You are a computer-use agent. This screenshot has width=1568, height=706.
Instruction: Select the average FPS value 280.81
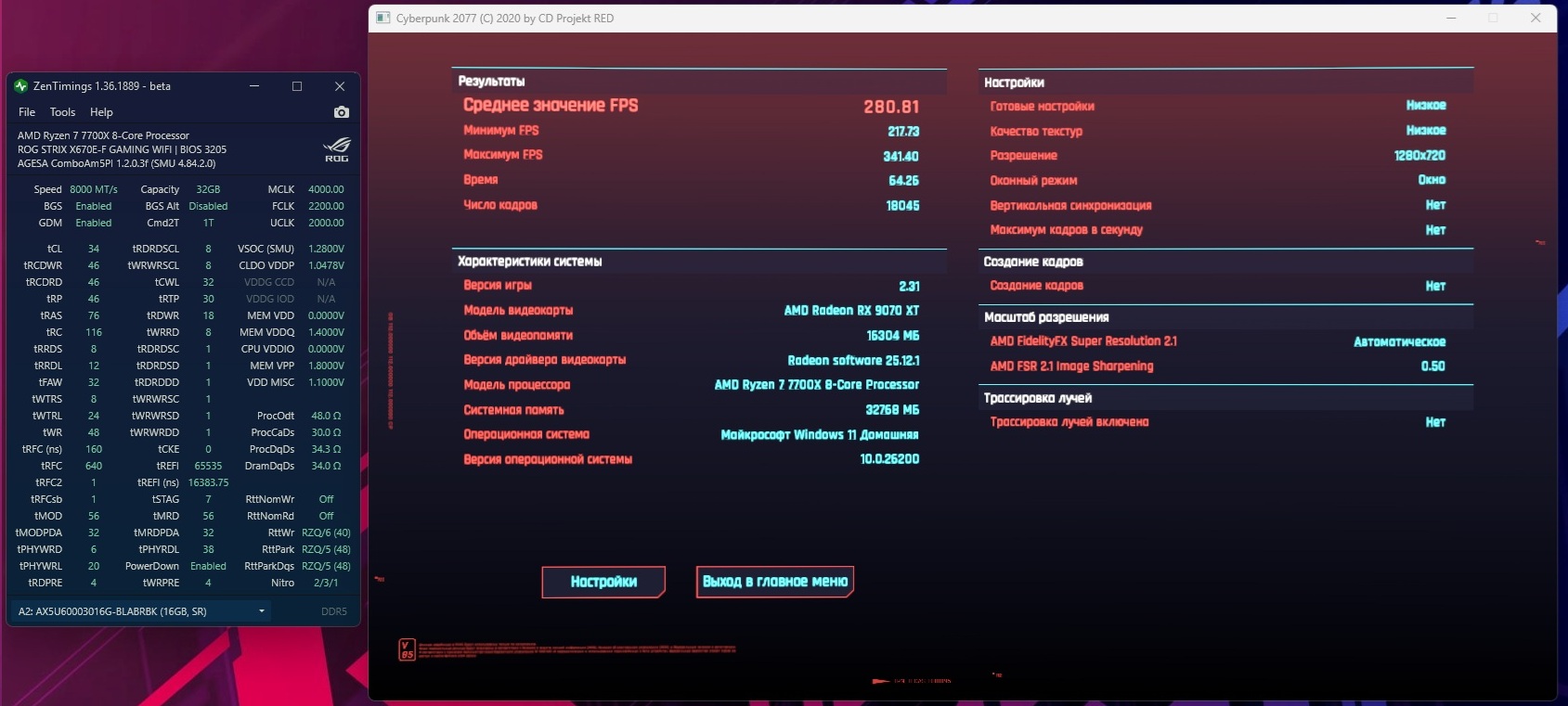[891, 107]
